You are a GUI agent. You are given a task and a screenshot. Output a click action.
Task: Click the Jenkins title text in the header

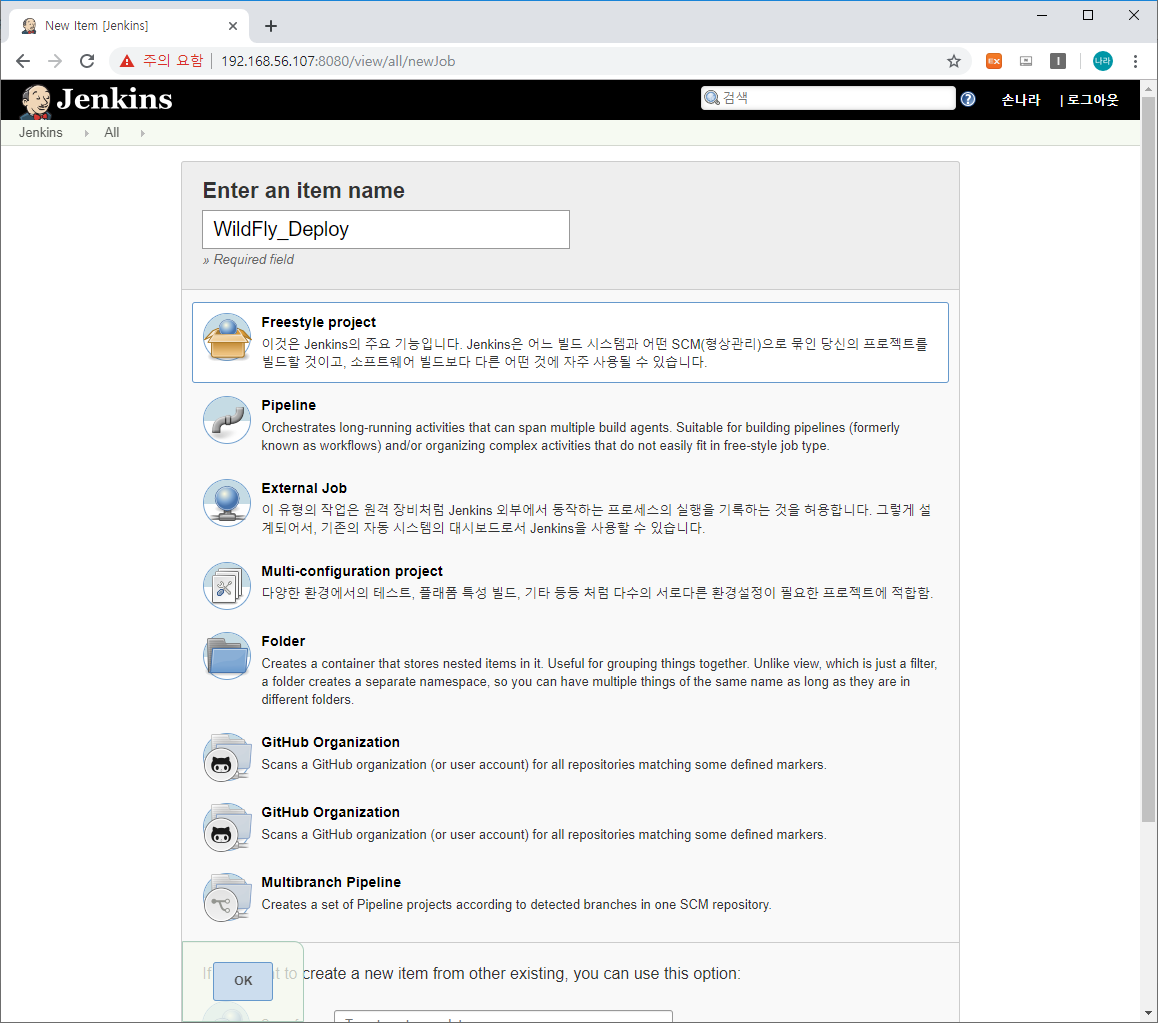(114, 99)
